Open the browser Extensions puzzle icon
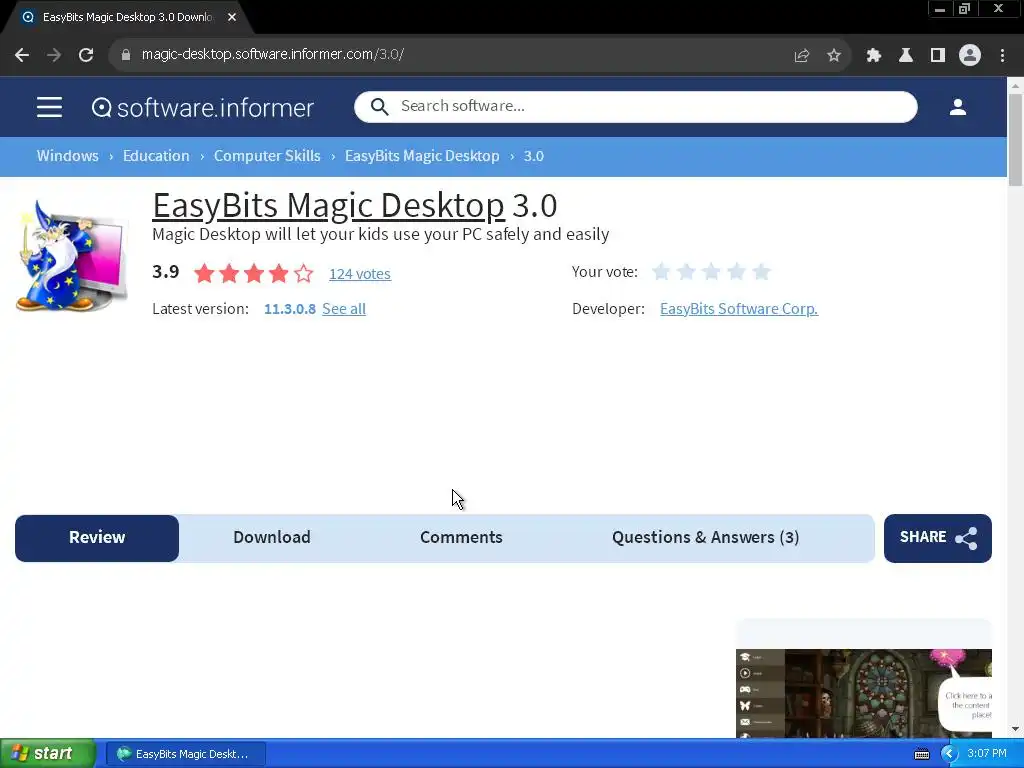1024x768 pixels. (x=873, y=56)
